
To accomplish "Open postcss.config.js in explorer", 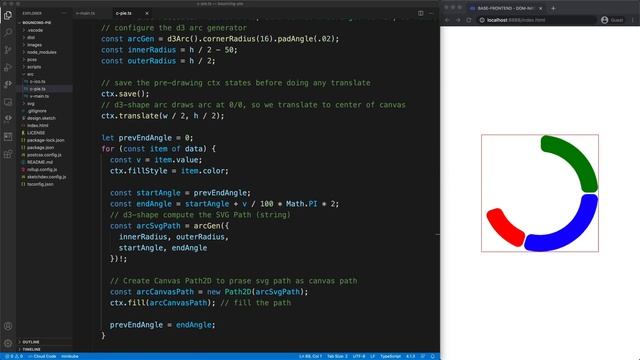I will (44, 155).
